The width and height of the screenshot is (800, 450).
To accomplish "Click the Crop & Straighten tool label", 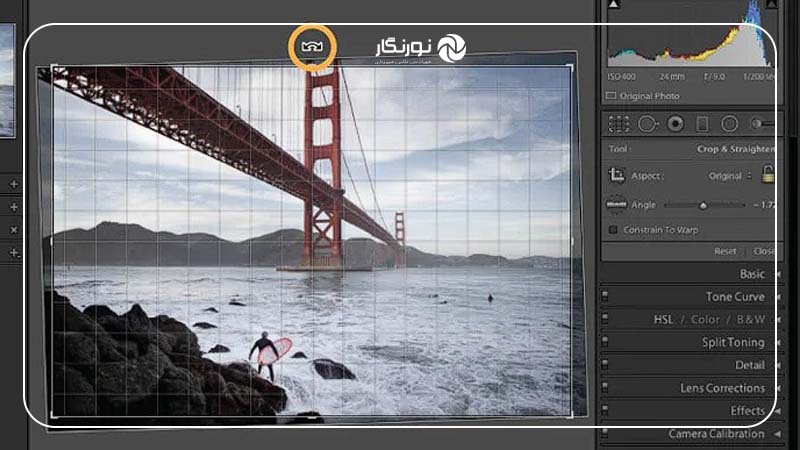I will click(x=736, y=149).
